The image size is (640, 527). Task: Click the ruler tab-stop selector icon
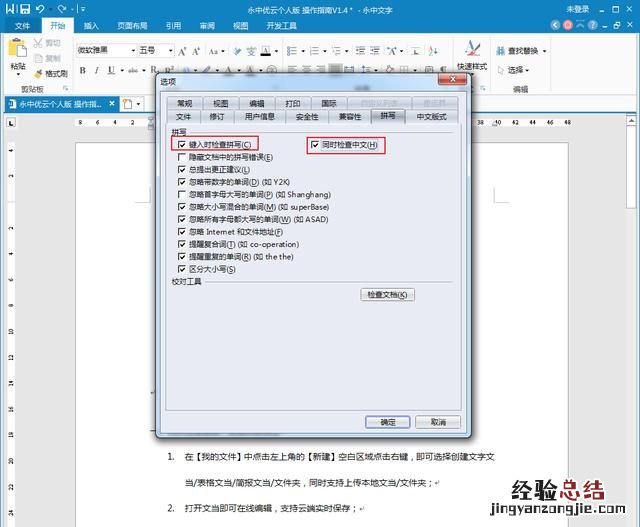coord(11,122)
